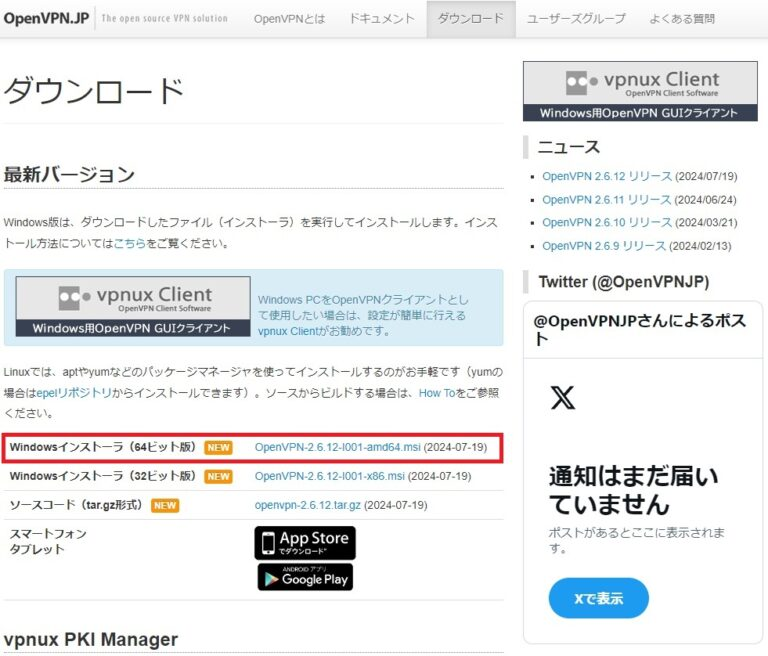The image size is (768, 656).
Task: Open the How To build link
Action: click(x=437, y=393)
